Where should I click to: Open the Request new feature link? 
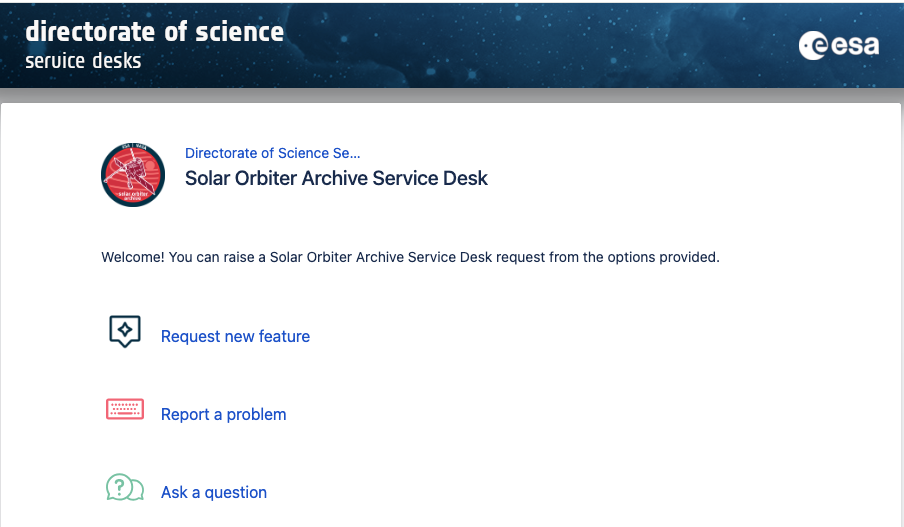point(235,336)
